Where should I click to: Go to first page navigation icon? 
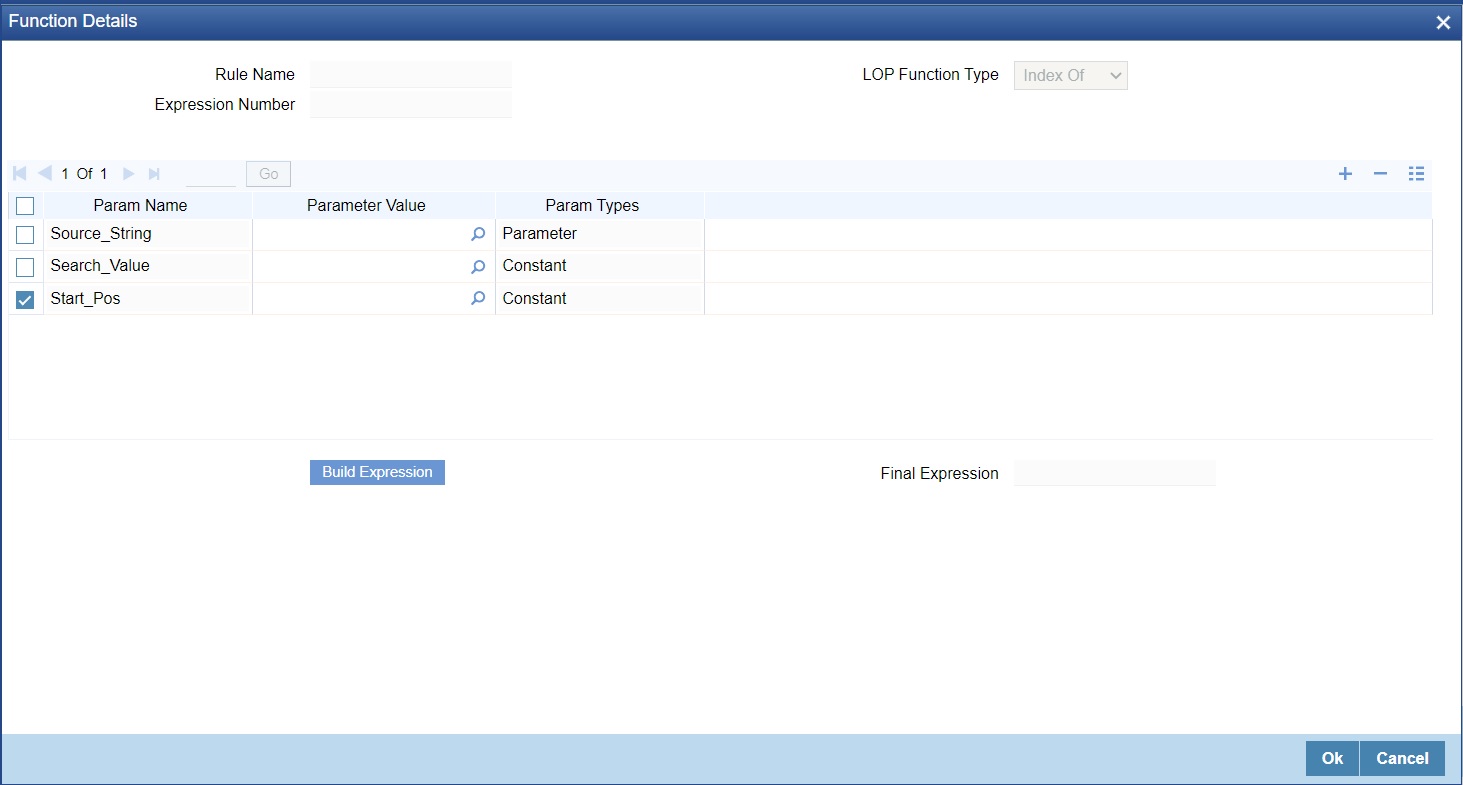click(20, 174)
